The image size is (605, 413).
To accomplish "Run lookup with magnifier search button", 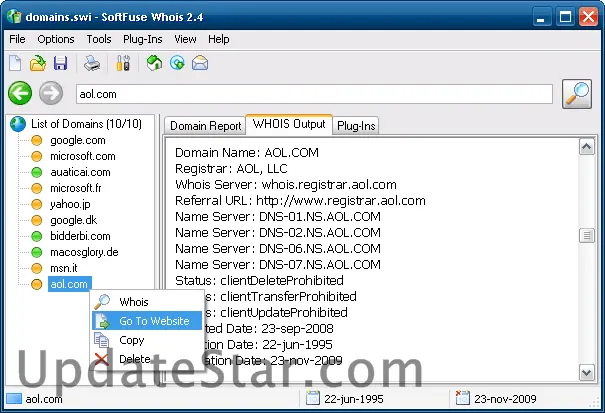I will coord(577,93).
